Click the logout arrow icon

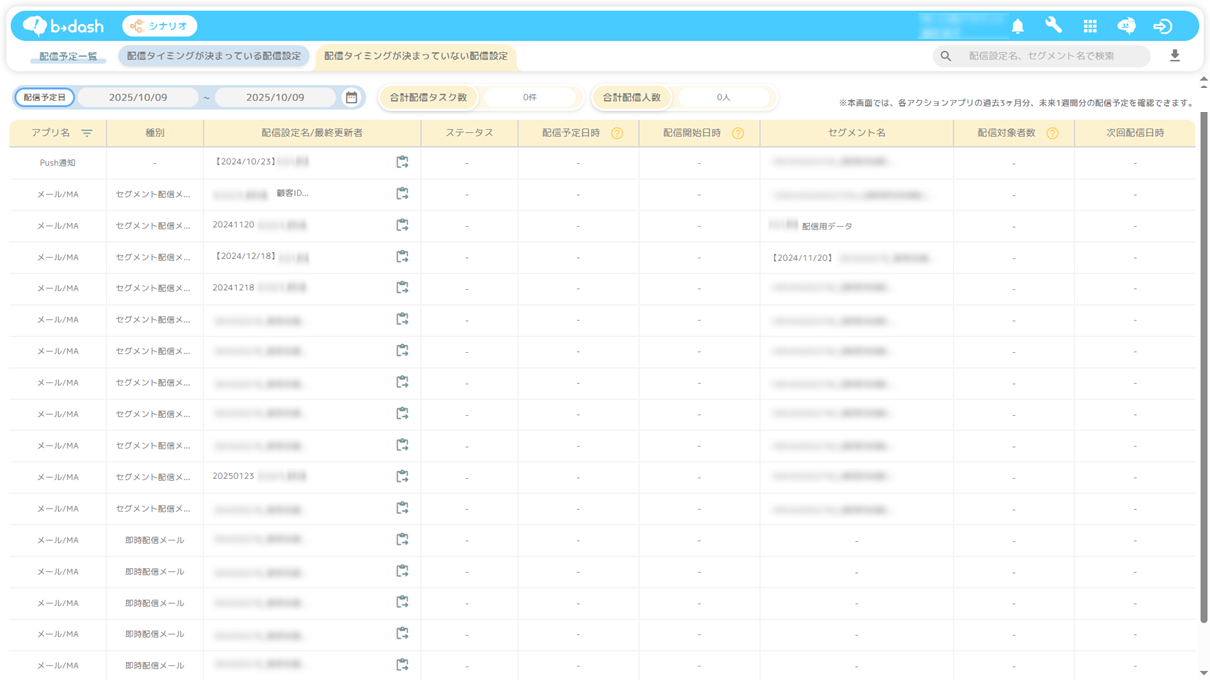tap(1162, 26)
